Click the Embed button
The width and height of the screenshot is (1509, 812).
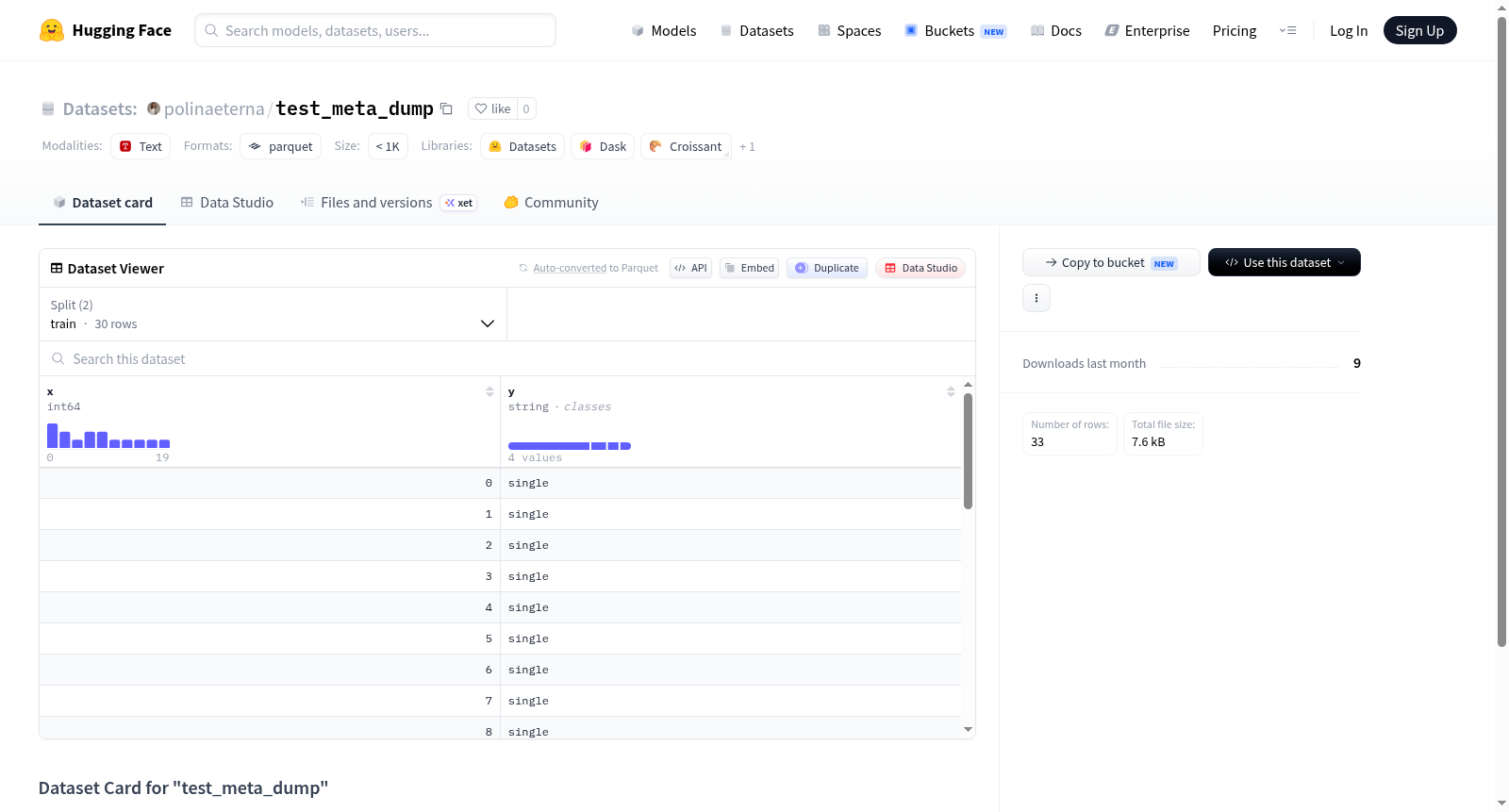tap(750, 268)
